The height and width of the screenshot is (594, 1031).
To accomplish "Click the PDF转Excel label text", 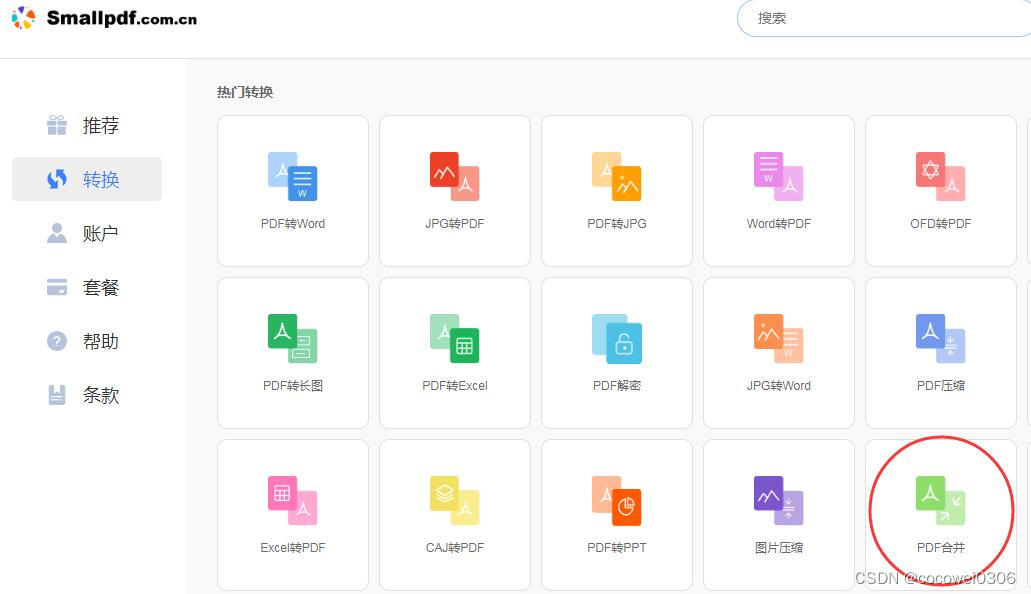I will (455, 385).
